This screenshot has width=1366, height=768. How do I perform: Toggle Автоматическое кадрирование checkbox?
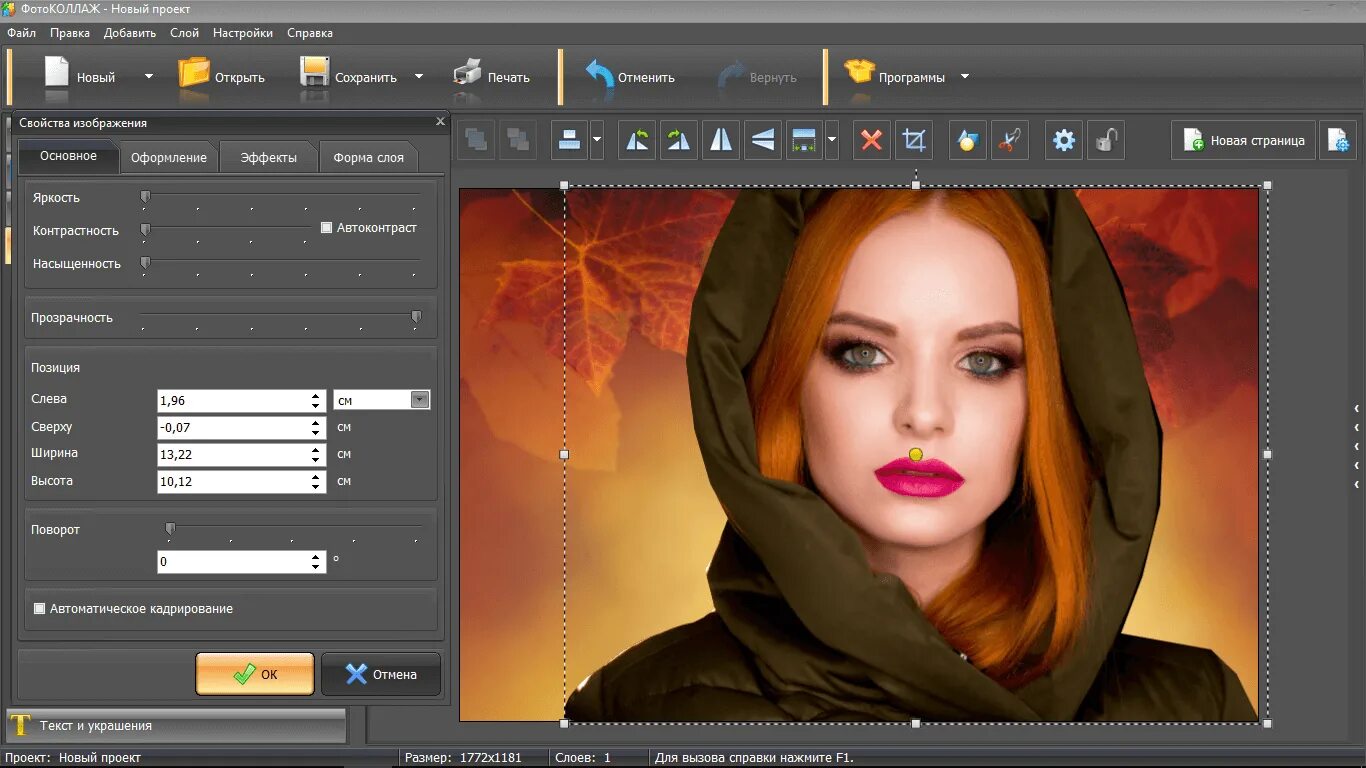click(40, 608)
